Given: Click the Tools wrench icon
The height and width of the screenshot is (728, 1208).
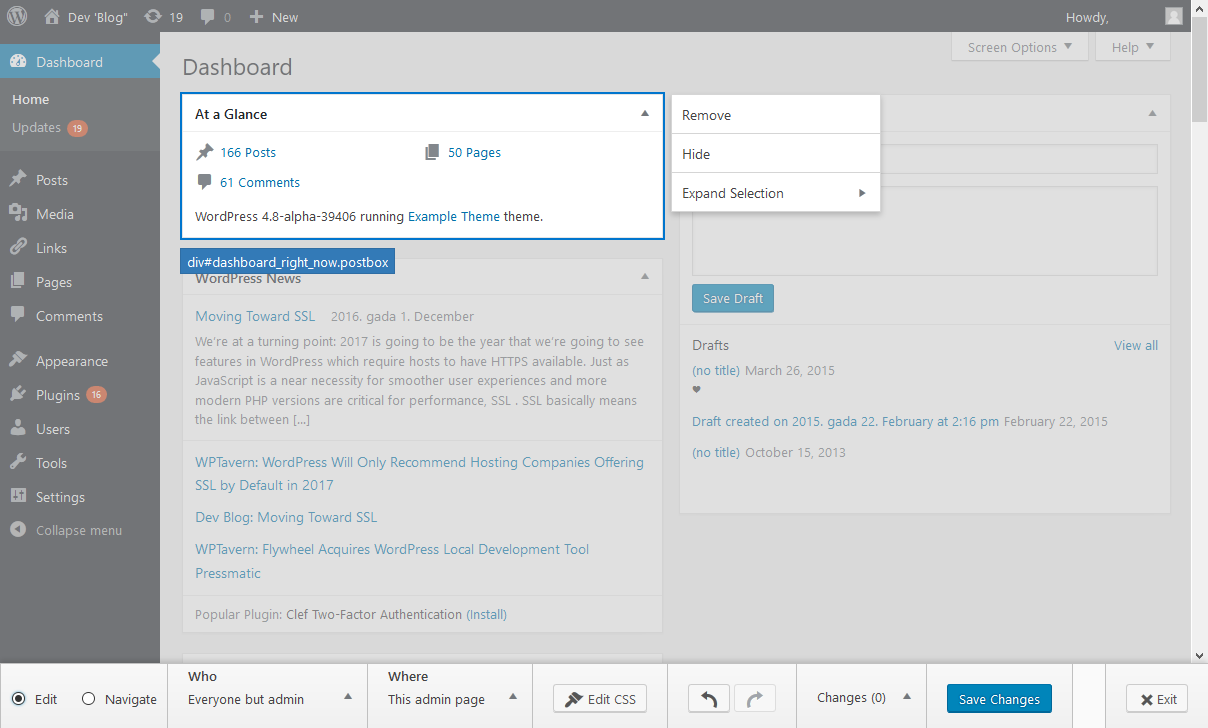Looking at the screenshot, I should (x=18, y=462).
